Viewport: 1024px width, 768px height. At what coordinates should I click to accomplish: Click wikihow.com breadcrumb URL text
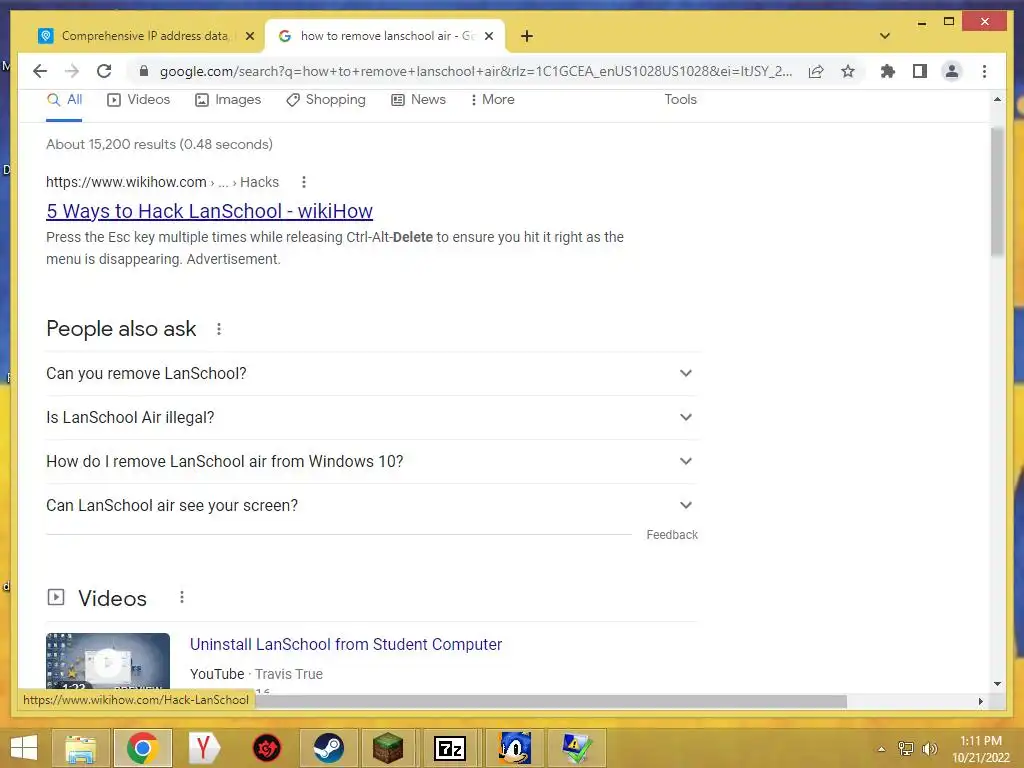(x=126, y=182)
